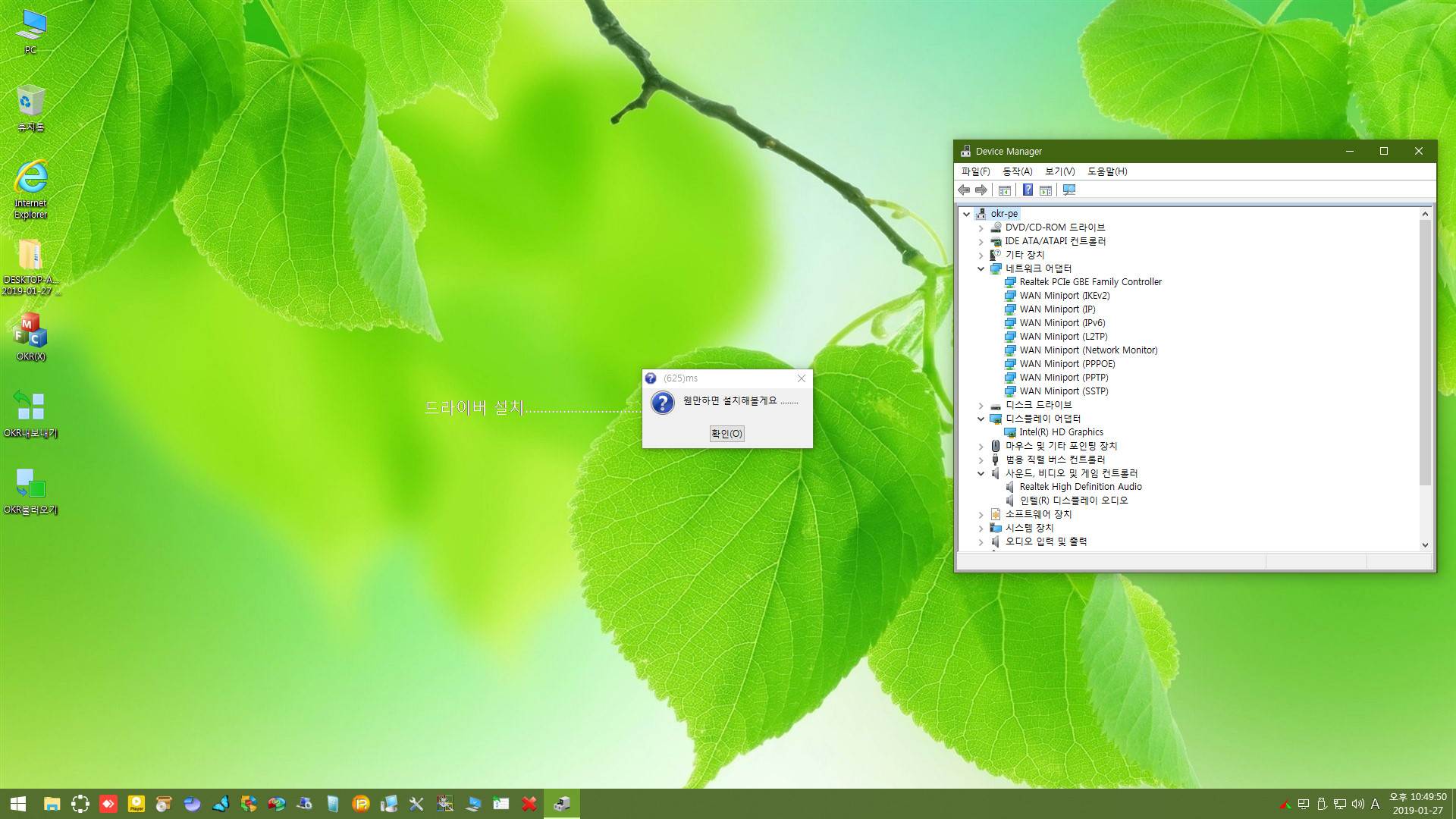Select the DESKTOP-A folder icon on the desktop
Image resolution: width=1456 pixels, height=819 pixels.
coord(30,267)
